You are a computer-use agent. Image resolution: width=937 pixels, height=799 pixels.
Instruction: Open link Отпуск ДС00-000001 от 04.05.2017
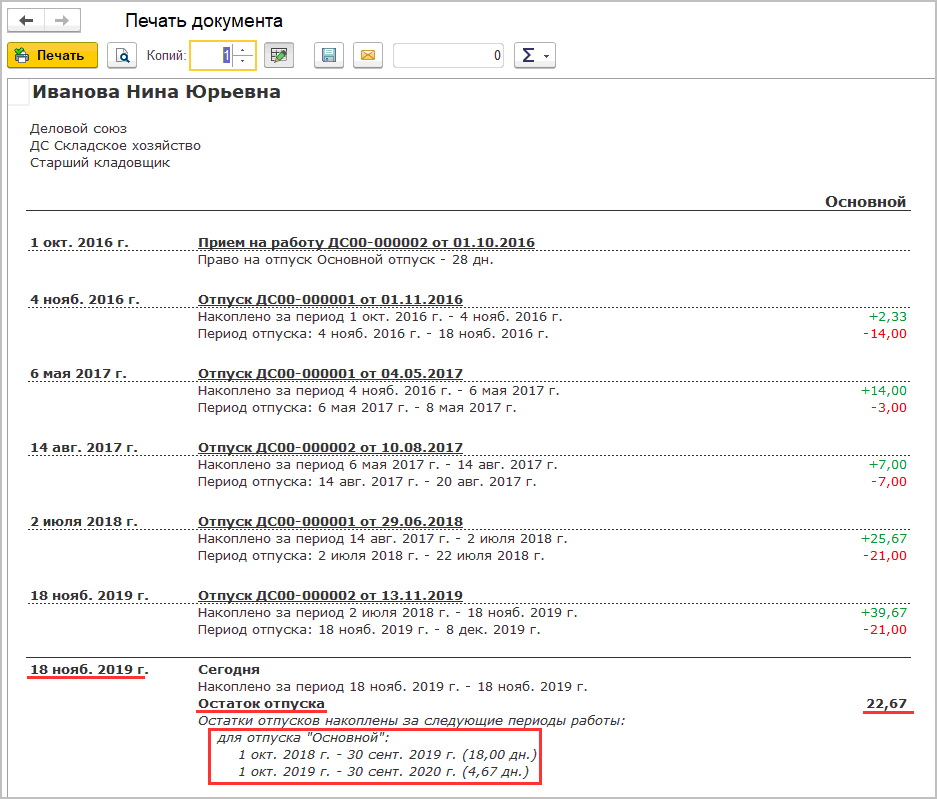330,374
